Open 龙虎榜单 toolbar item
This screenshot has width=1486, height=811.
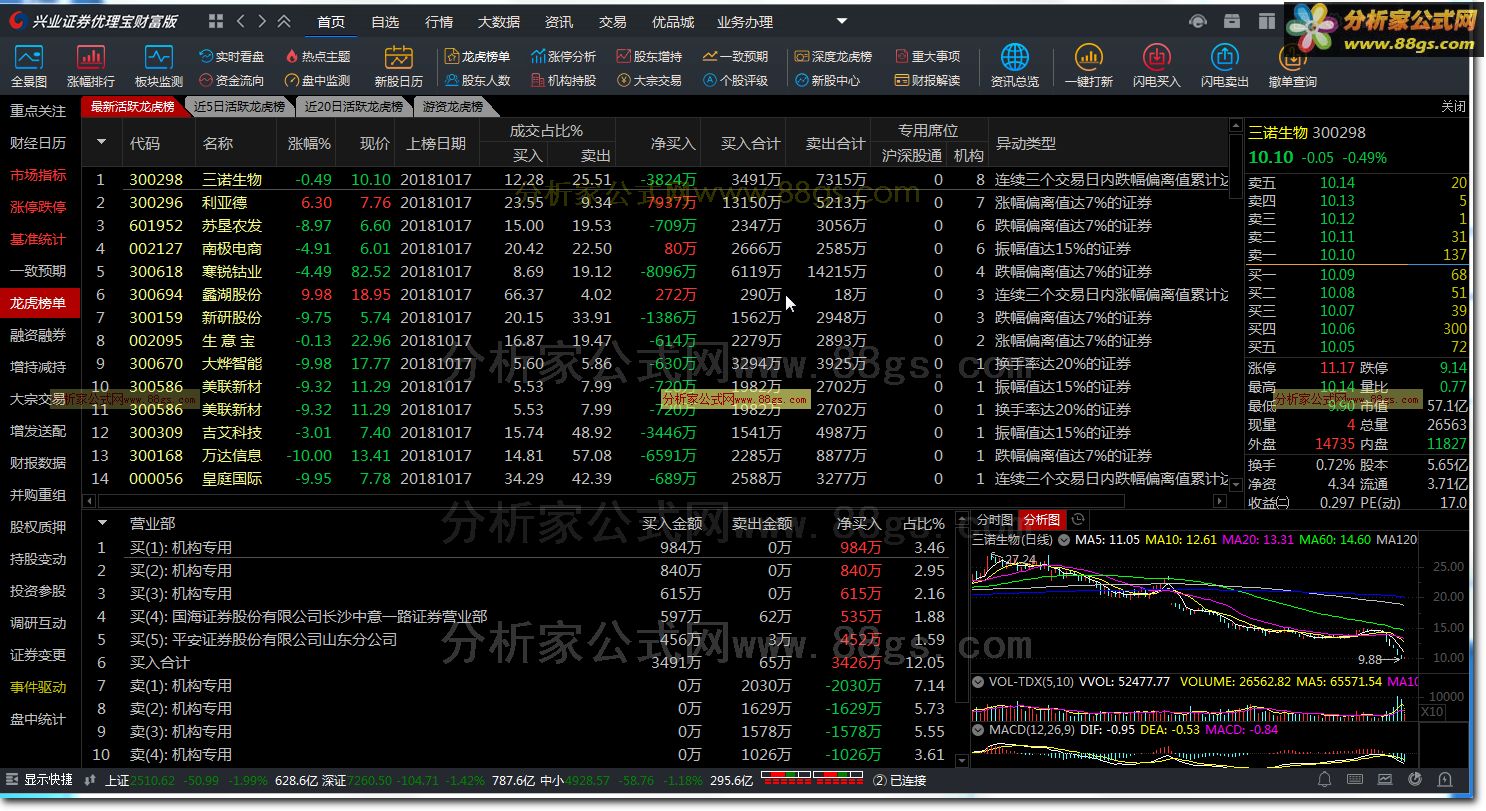click(x=477, y=57)
